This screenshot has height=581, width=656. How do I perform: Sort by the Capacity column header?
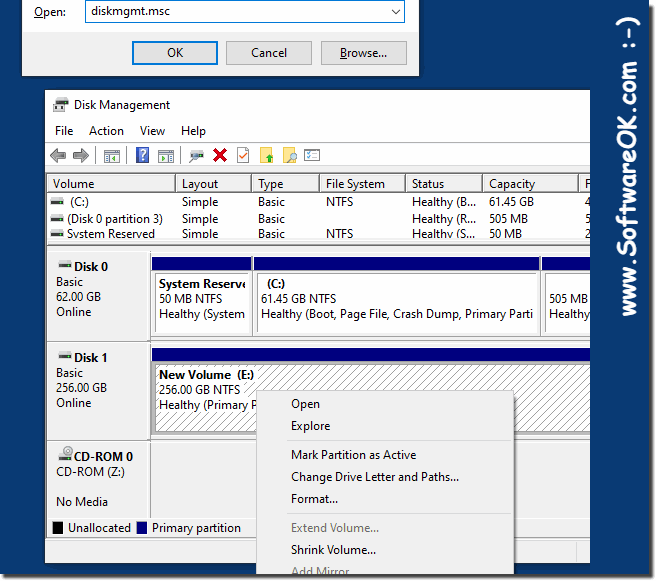tap(530, 184)
